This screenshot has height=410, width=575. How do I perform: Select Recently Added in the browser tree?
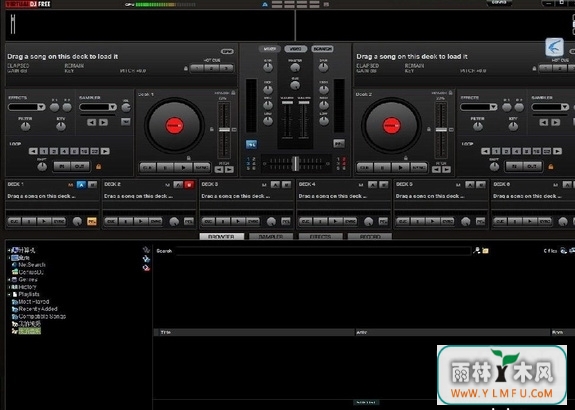(38, 309)
